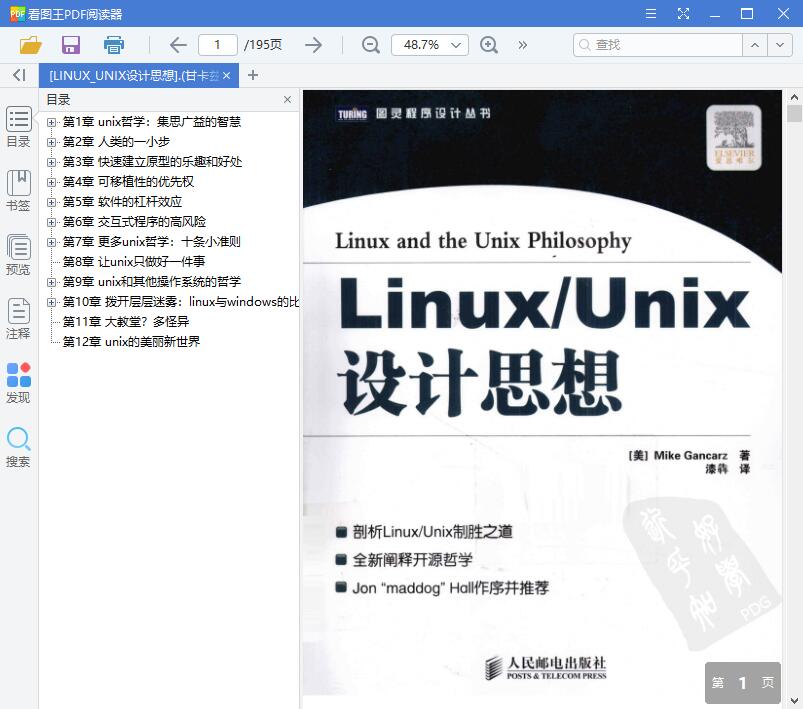Jump to previous search result with up arrow
The height and width of the screenshot is (709, 803).
click(755, 45)
